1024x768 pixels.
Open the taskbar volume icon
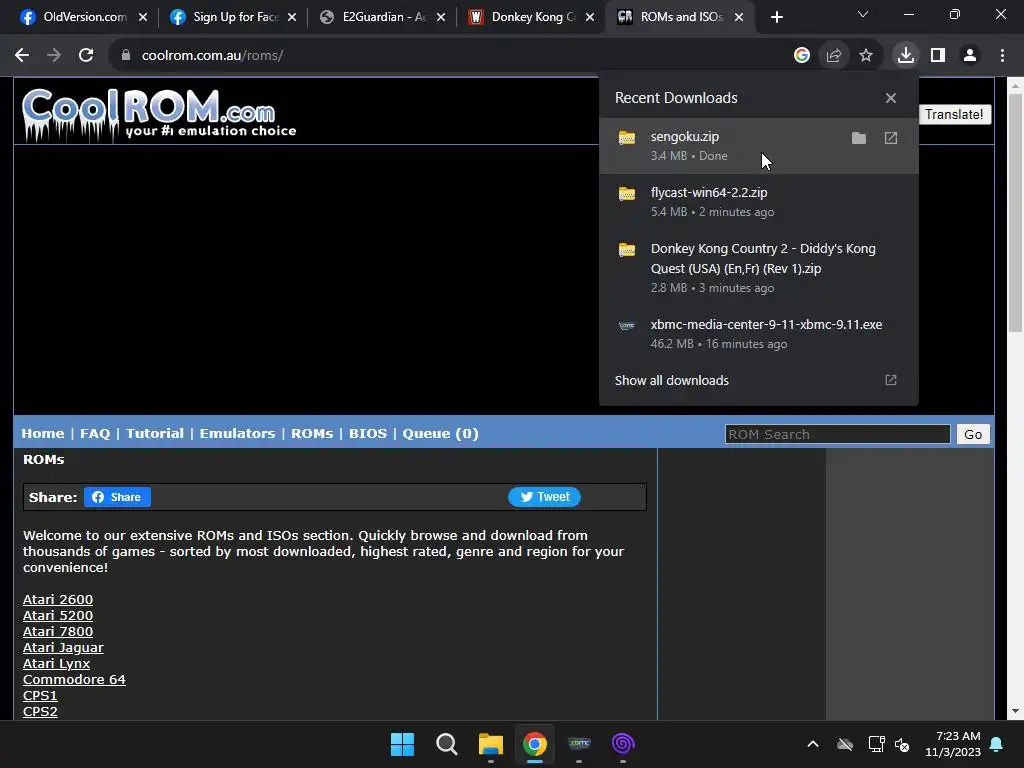tap(902, 744)
